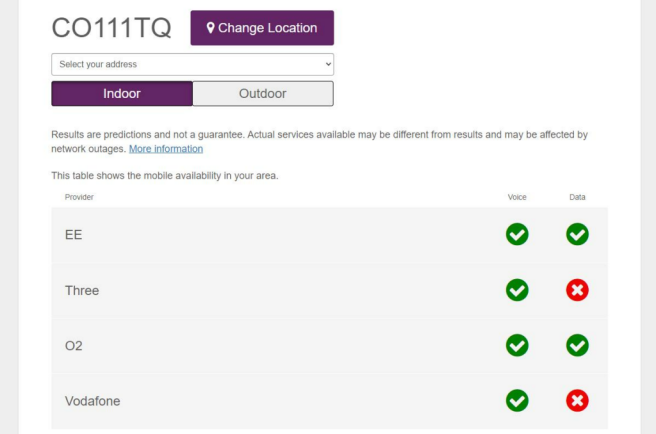This screenshot has height=434, width=656.
Task: Click Three data unavailable cross icon
Action: pos(577,290)
